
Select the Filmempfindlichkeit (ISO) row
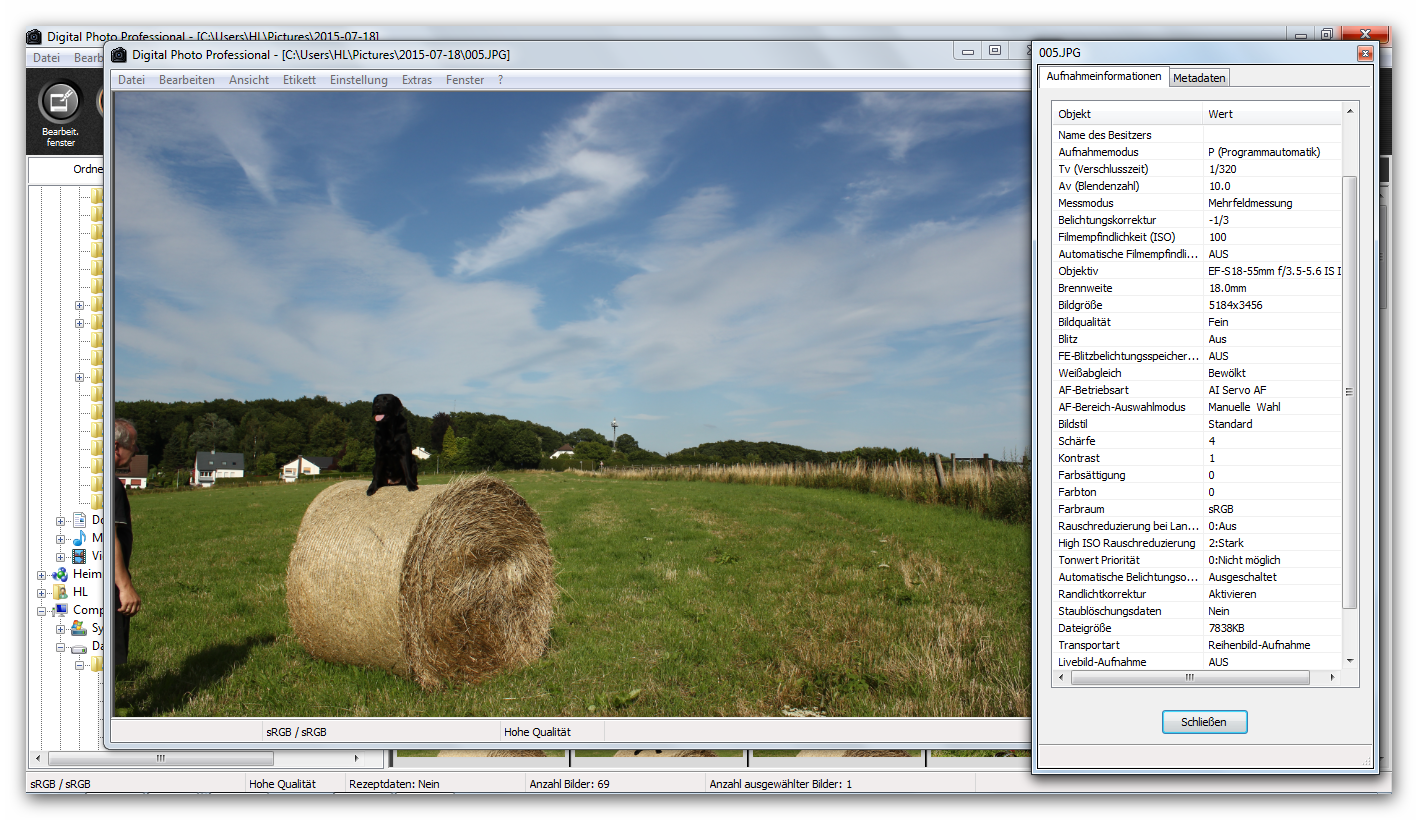[x=1196, y=237]
